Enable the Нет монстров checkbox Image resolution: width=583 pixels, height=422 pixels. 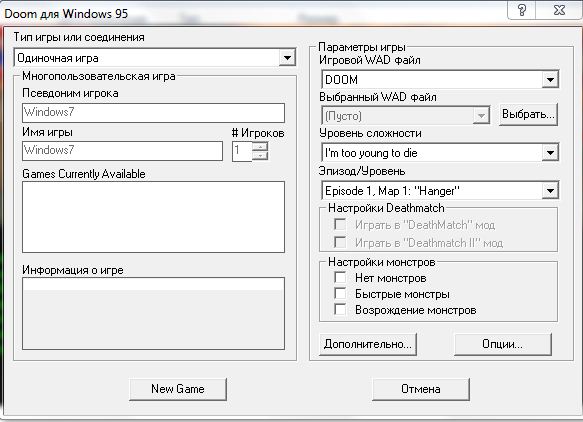(x=340, y=277)
